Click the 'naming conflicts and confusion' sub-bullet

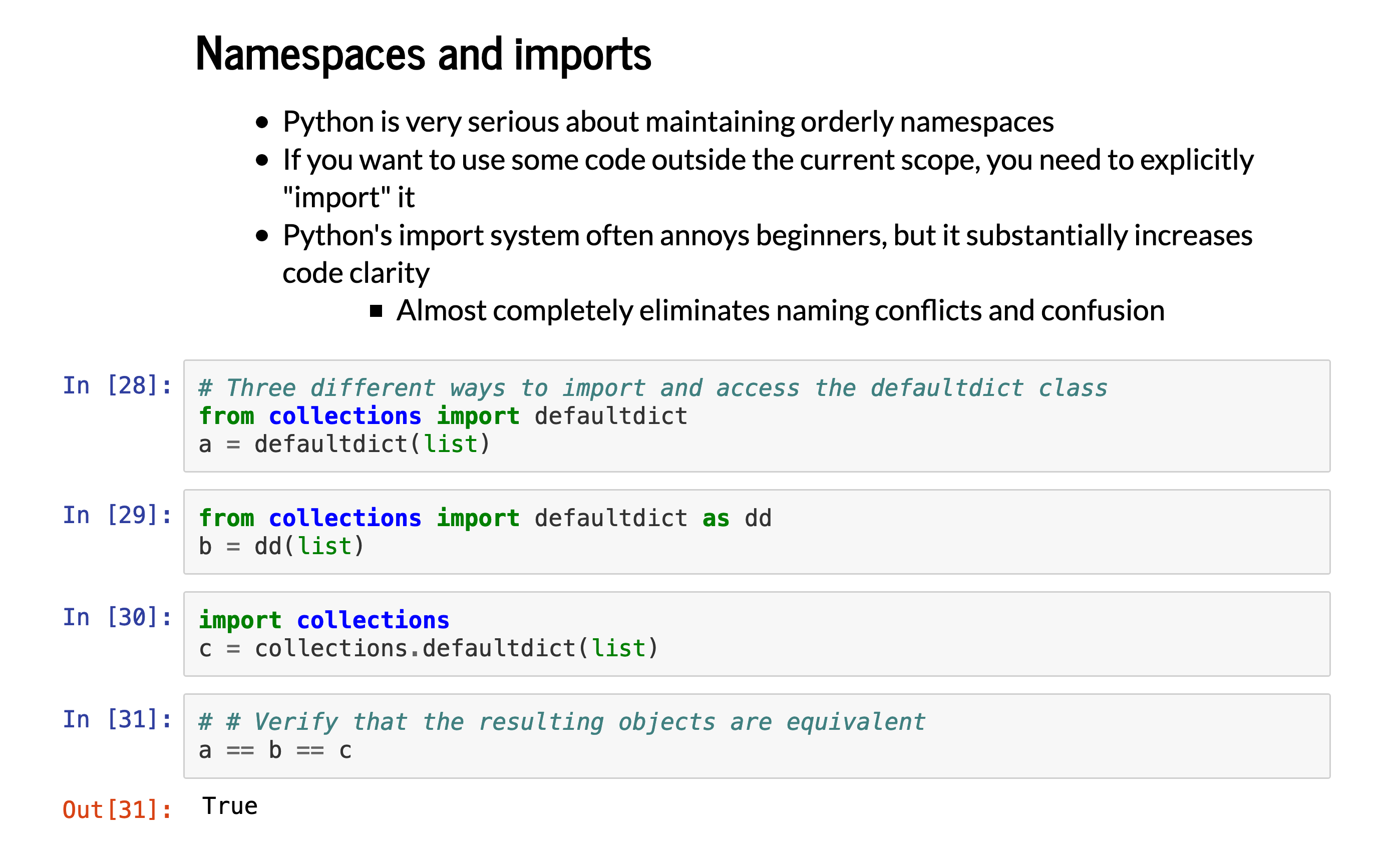pyautogui.click(x=780, y=310)
